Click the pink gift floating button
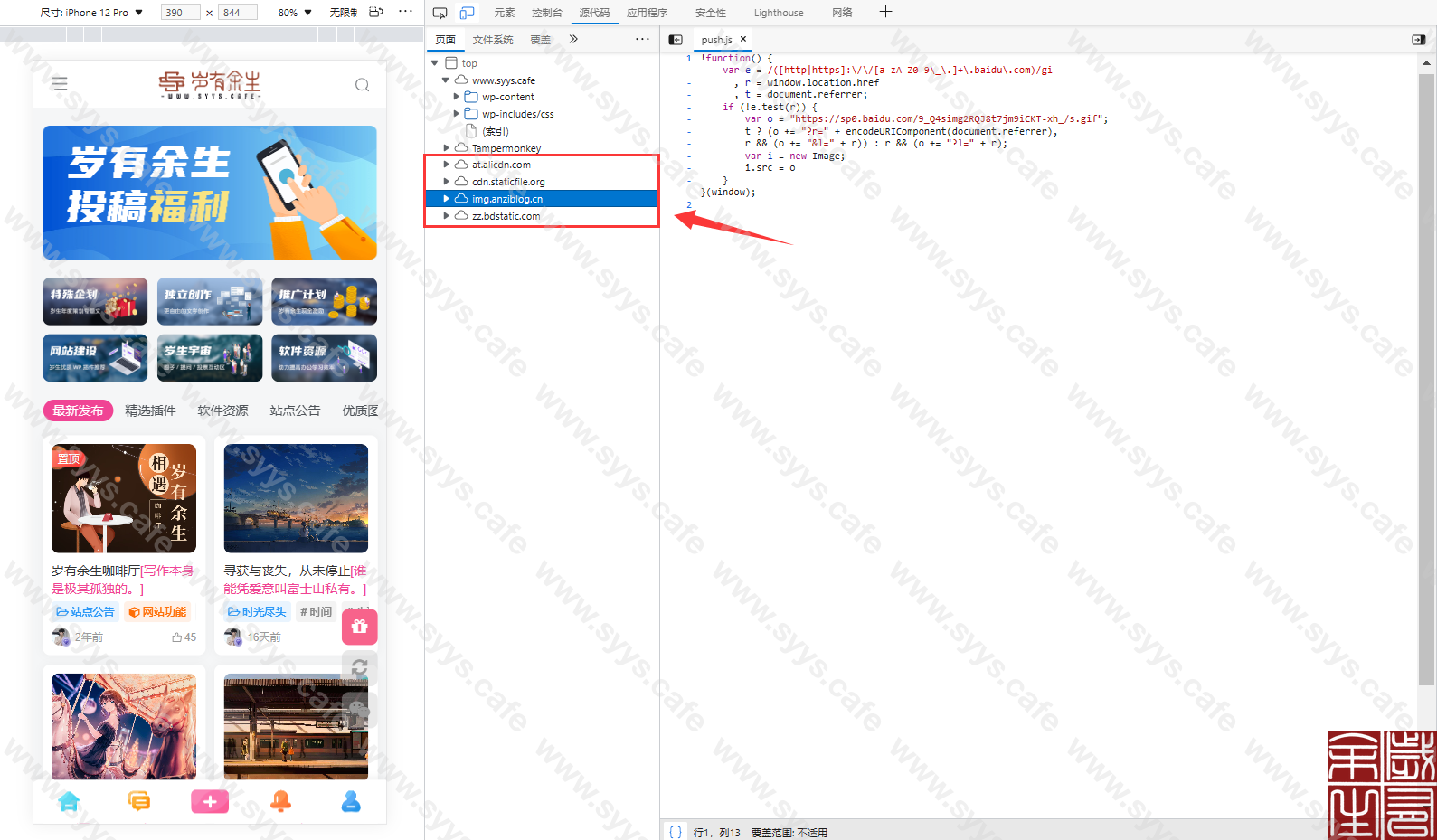The image size is (1437, 840). (359, 627)
